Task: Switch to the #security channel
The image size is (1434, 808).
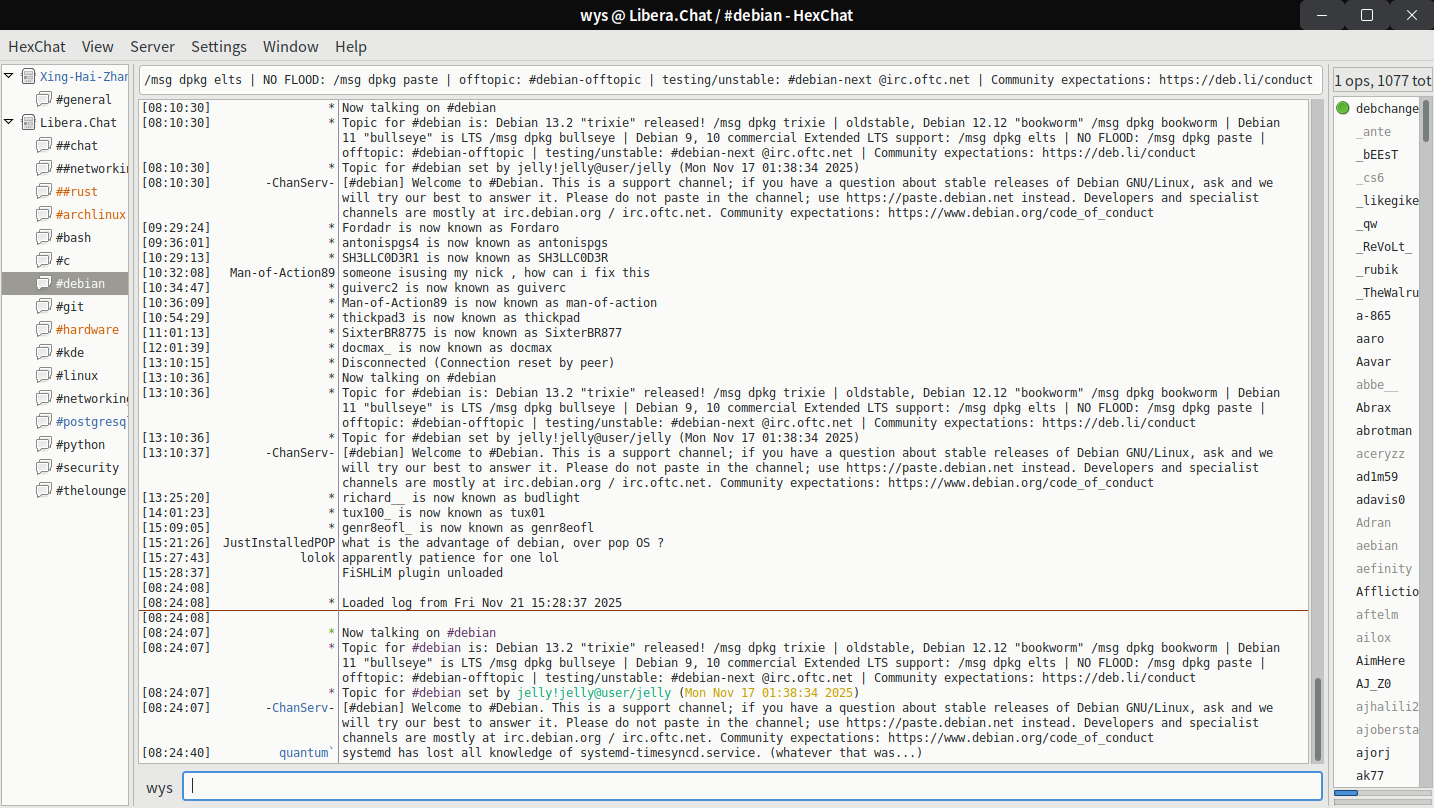Action: pyautogui.click(x=87, y=467)
